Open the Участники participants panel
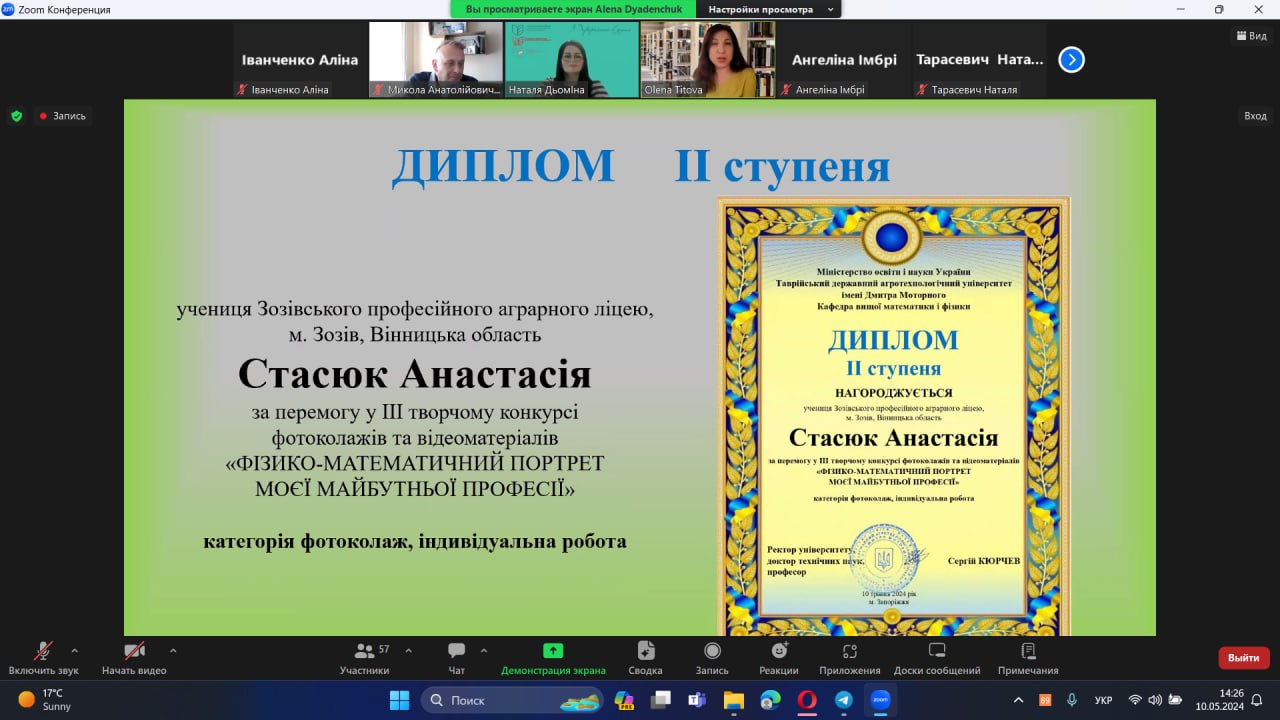This screenshot has width=1280, height=720. point(365,658)
